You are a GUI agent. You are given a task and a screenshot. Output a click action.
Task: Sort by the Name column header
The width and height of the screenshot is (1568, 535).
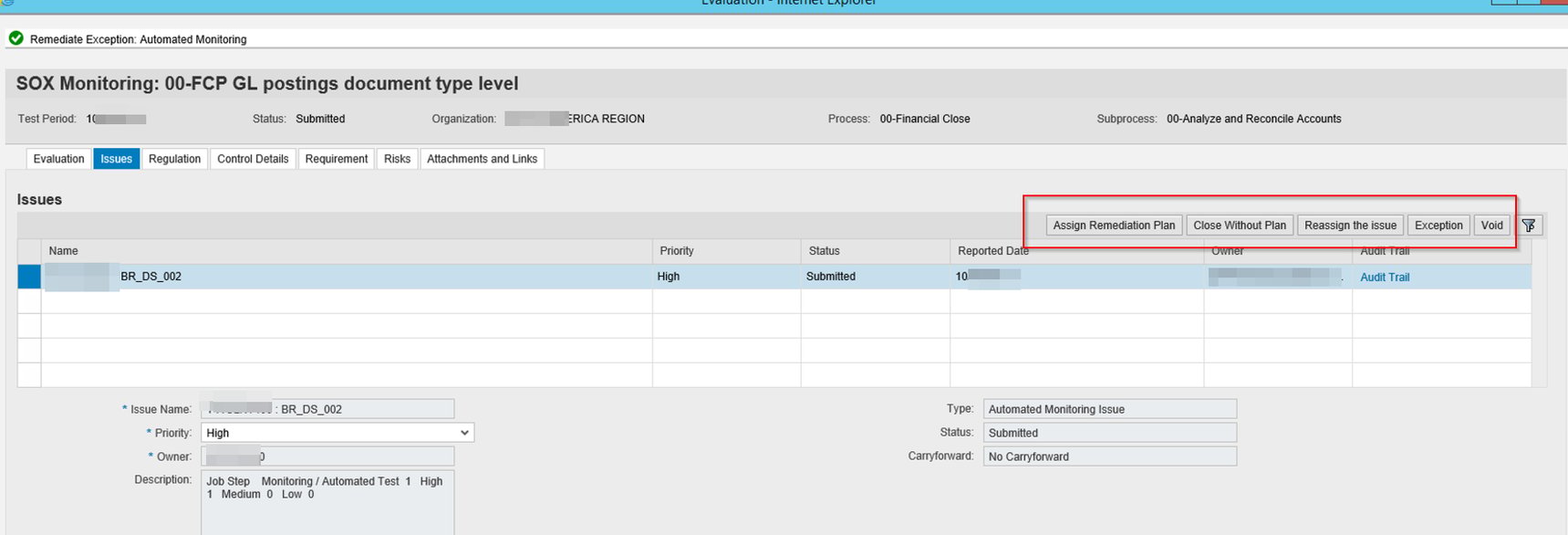tap(347, 251)
